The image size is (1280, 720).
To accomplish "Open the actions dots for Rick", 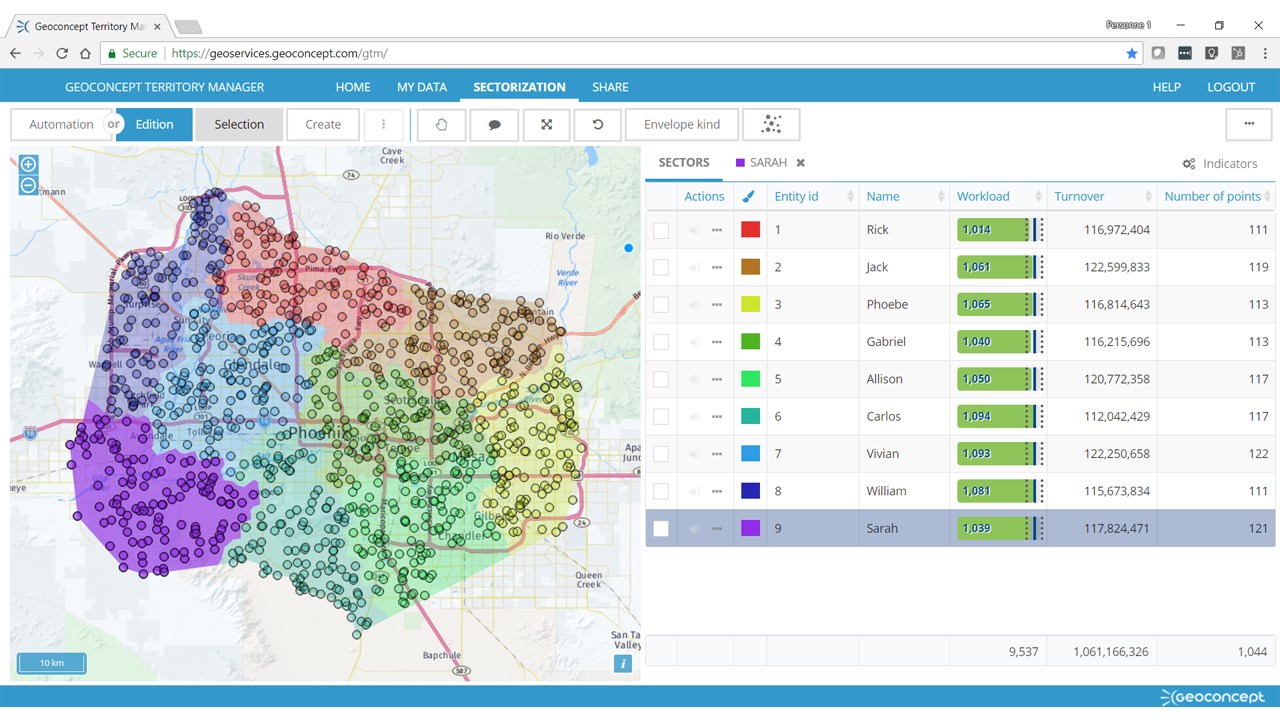I will pyautogui.click(x=716, y=230).
